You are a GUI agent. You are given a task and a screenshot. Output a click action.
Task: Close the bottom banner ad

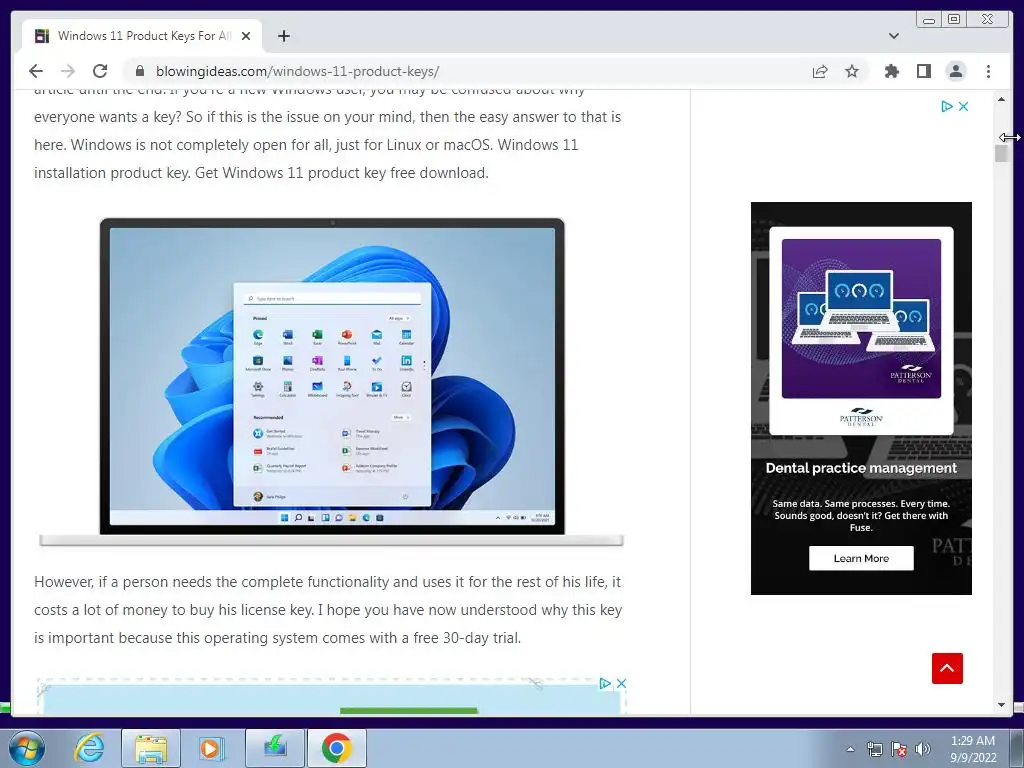click(621, 684)
